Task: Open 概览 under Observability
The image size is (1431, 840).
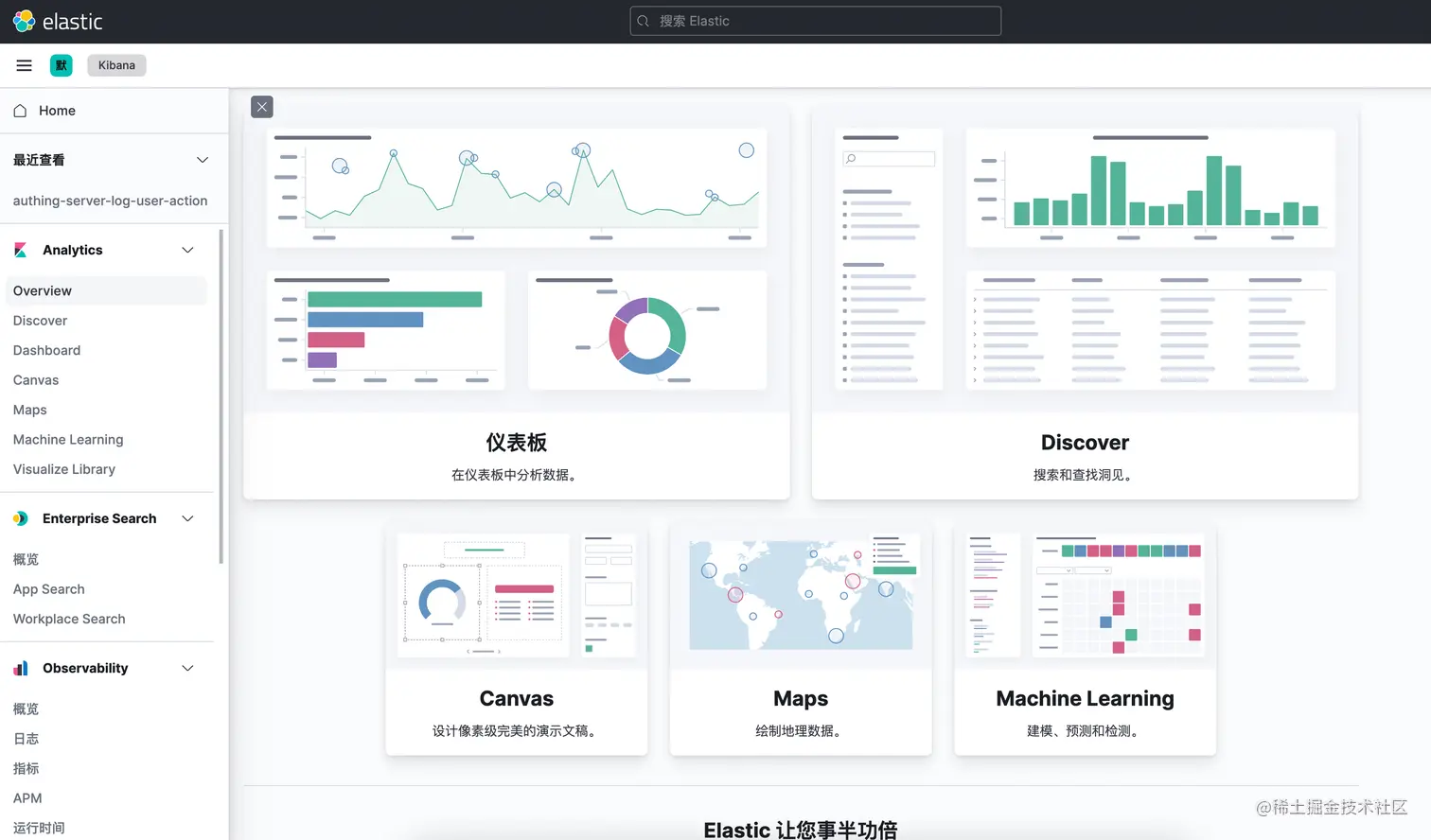Action: (x=26, y=709)
